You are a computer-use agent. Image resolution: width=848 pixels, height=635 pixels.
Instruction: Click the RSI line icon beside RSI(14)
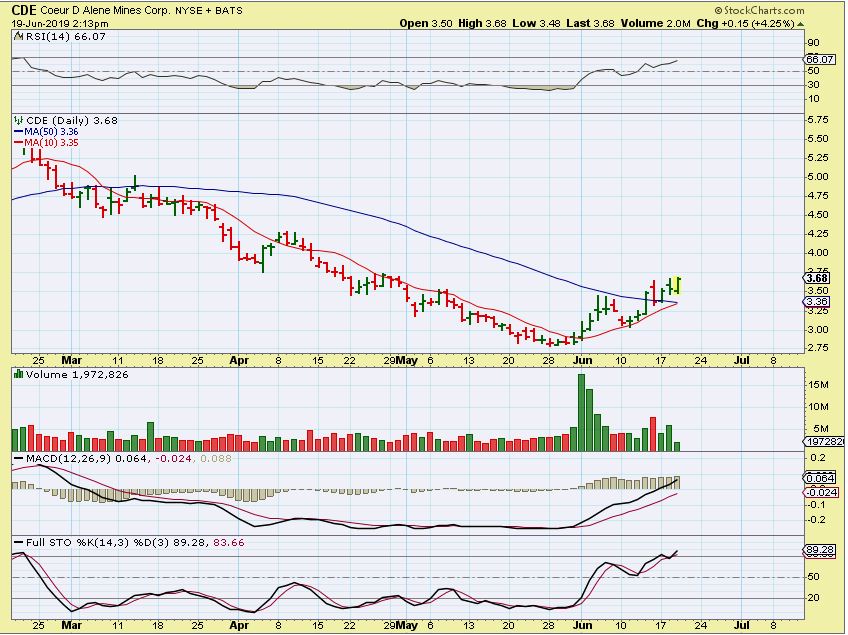coord(18,36)
